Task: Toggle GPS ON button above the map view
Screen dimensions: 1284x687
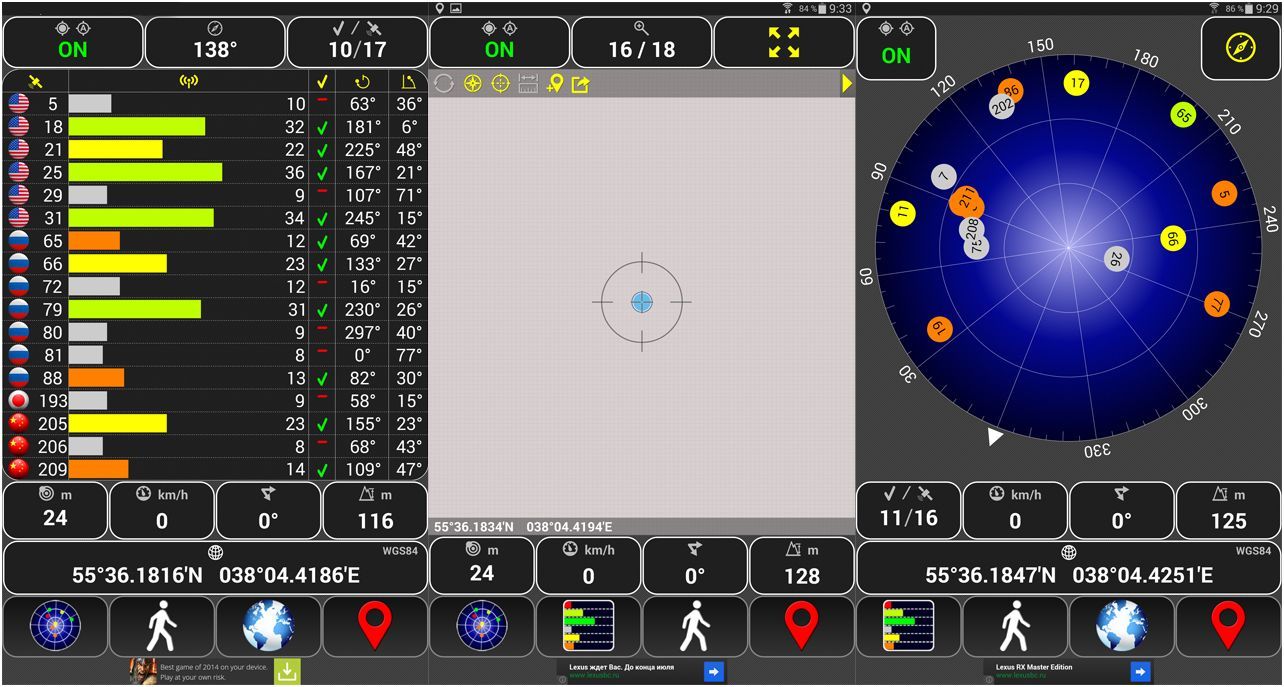Action: click(499, 42)
